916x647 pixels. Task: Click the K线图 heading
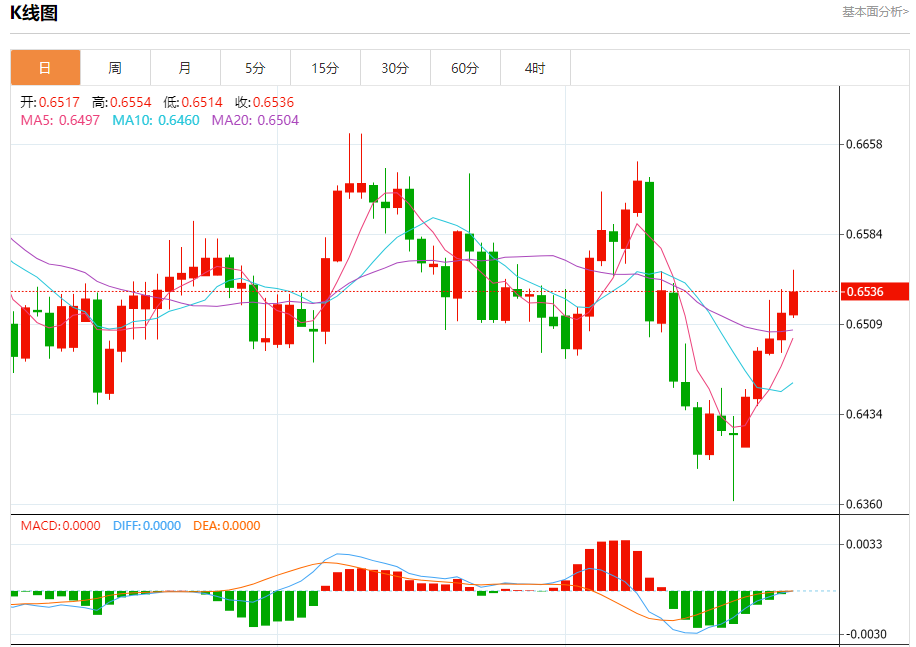[x=34, y=13]
